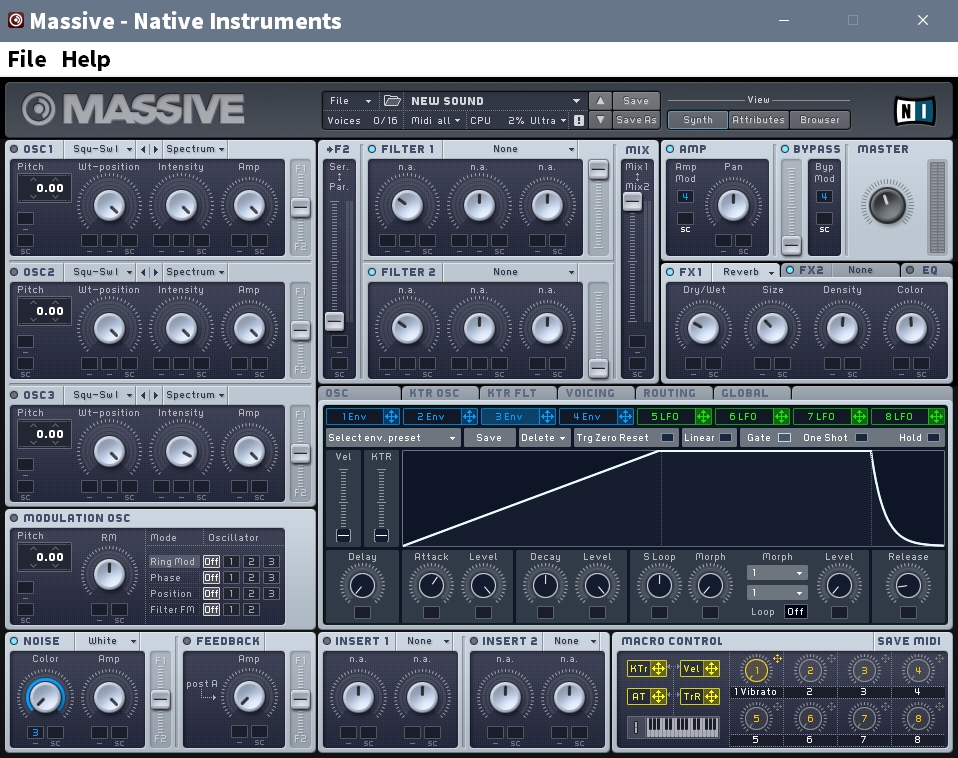958x758 pixels.
Task: Set Ring Mod to oscillator 1
Action: click(231, 561)
